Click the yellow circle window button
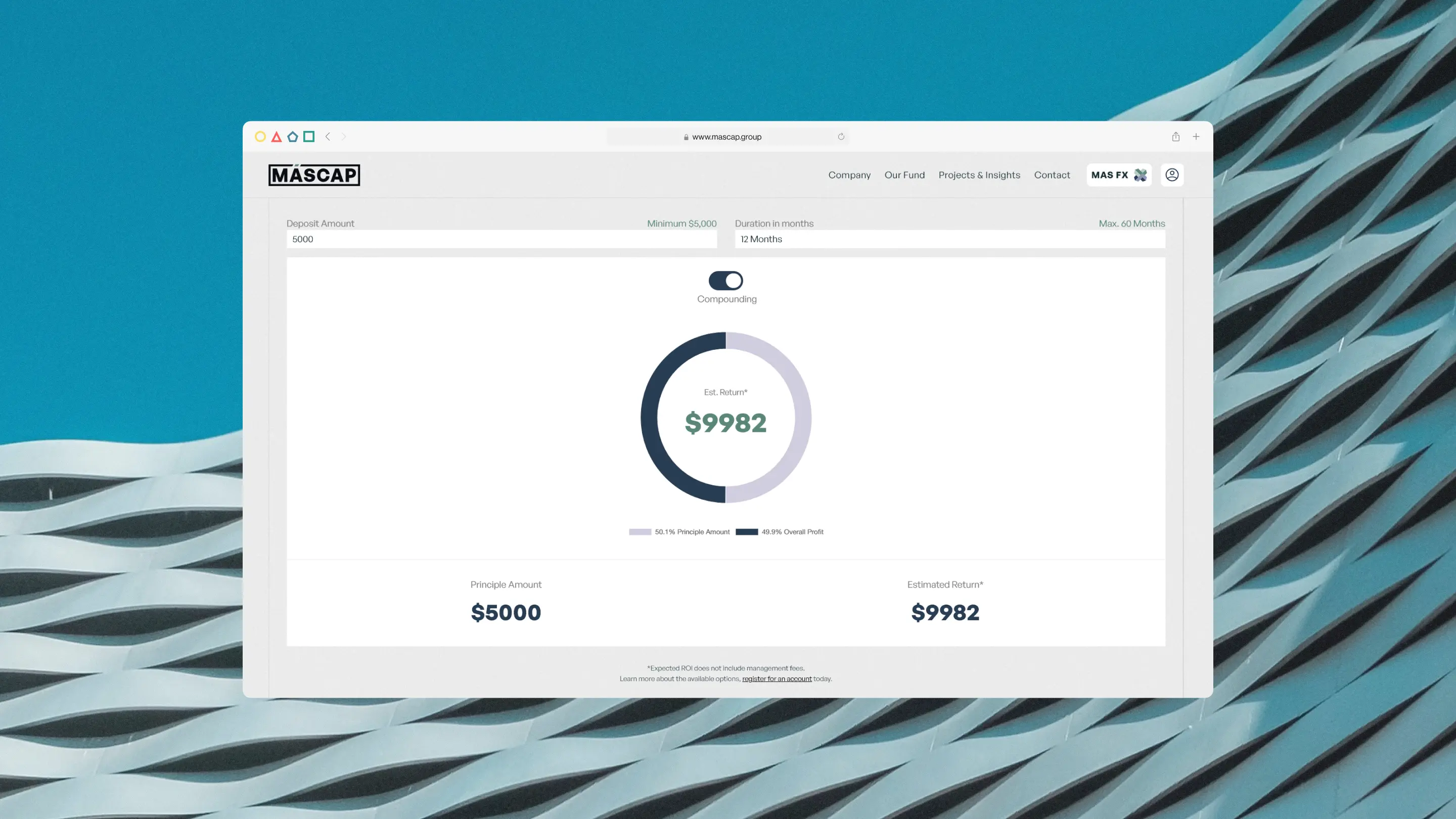This screenshot has width=1456, height=819. 260,137
